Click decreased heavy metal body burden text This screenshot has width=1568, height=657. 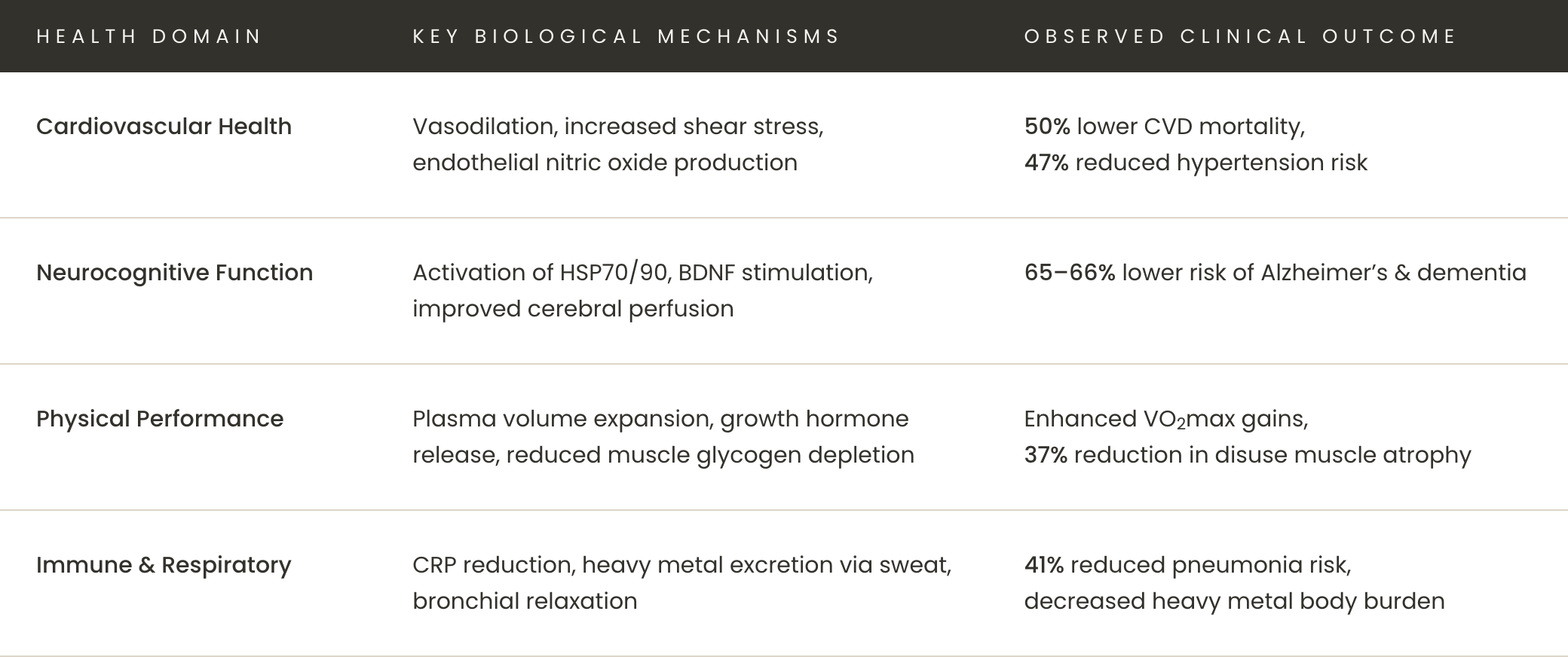(x=1234, y=601)
